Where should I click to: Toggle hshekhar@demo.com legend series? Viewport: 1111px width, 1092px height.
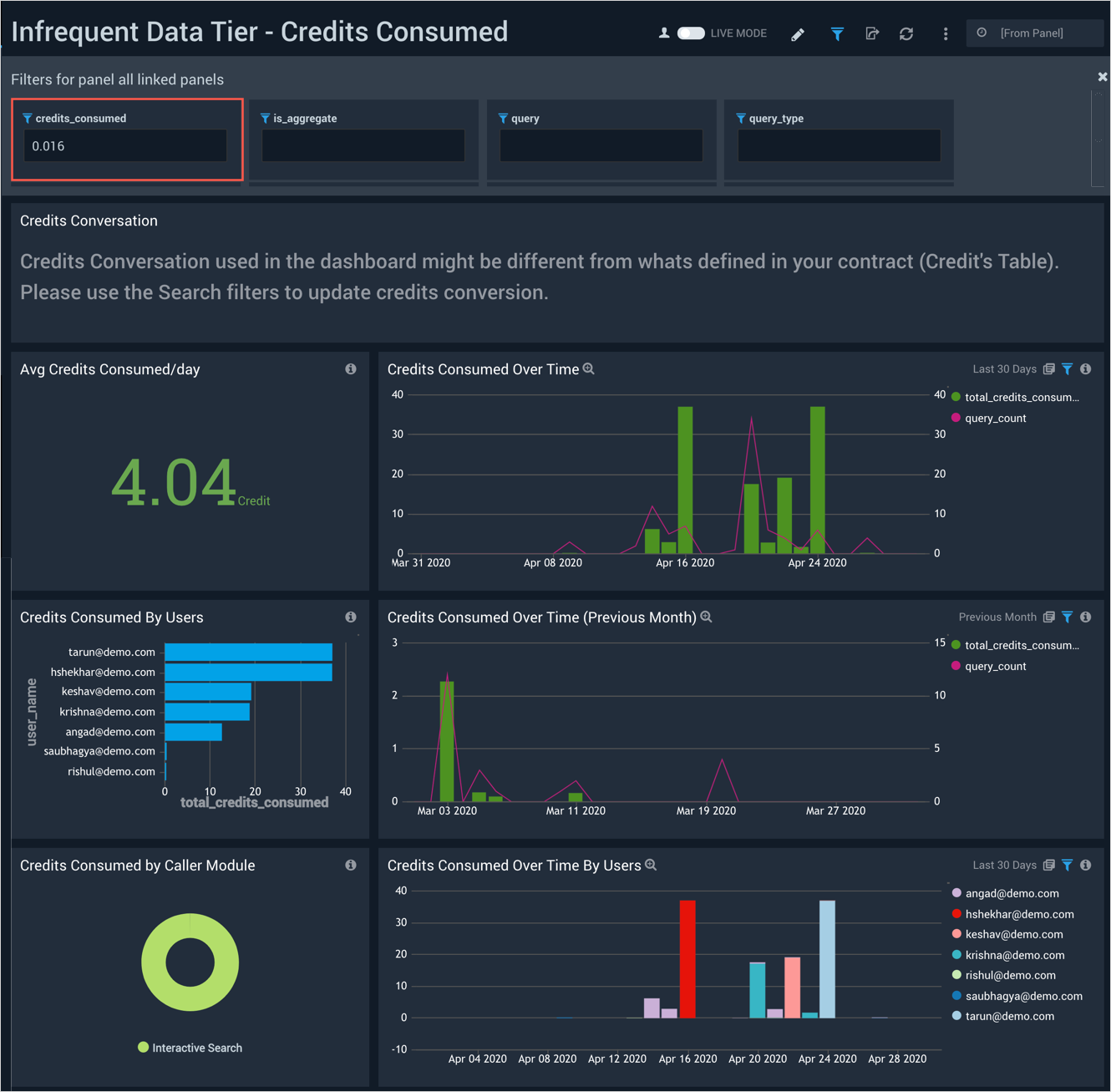1019,915
